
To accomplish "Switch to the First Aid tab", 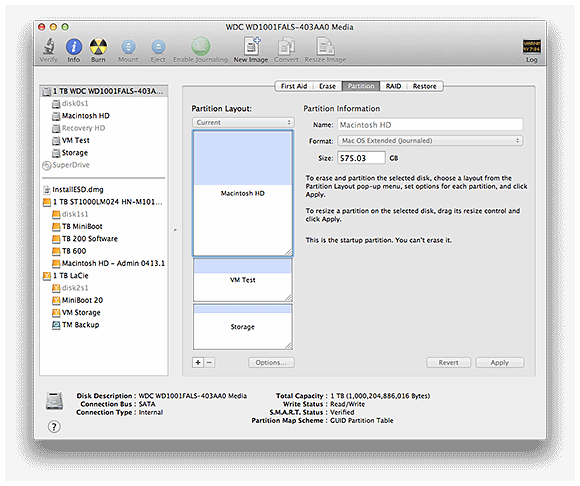I will tap(294, 86).
